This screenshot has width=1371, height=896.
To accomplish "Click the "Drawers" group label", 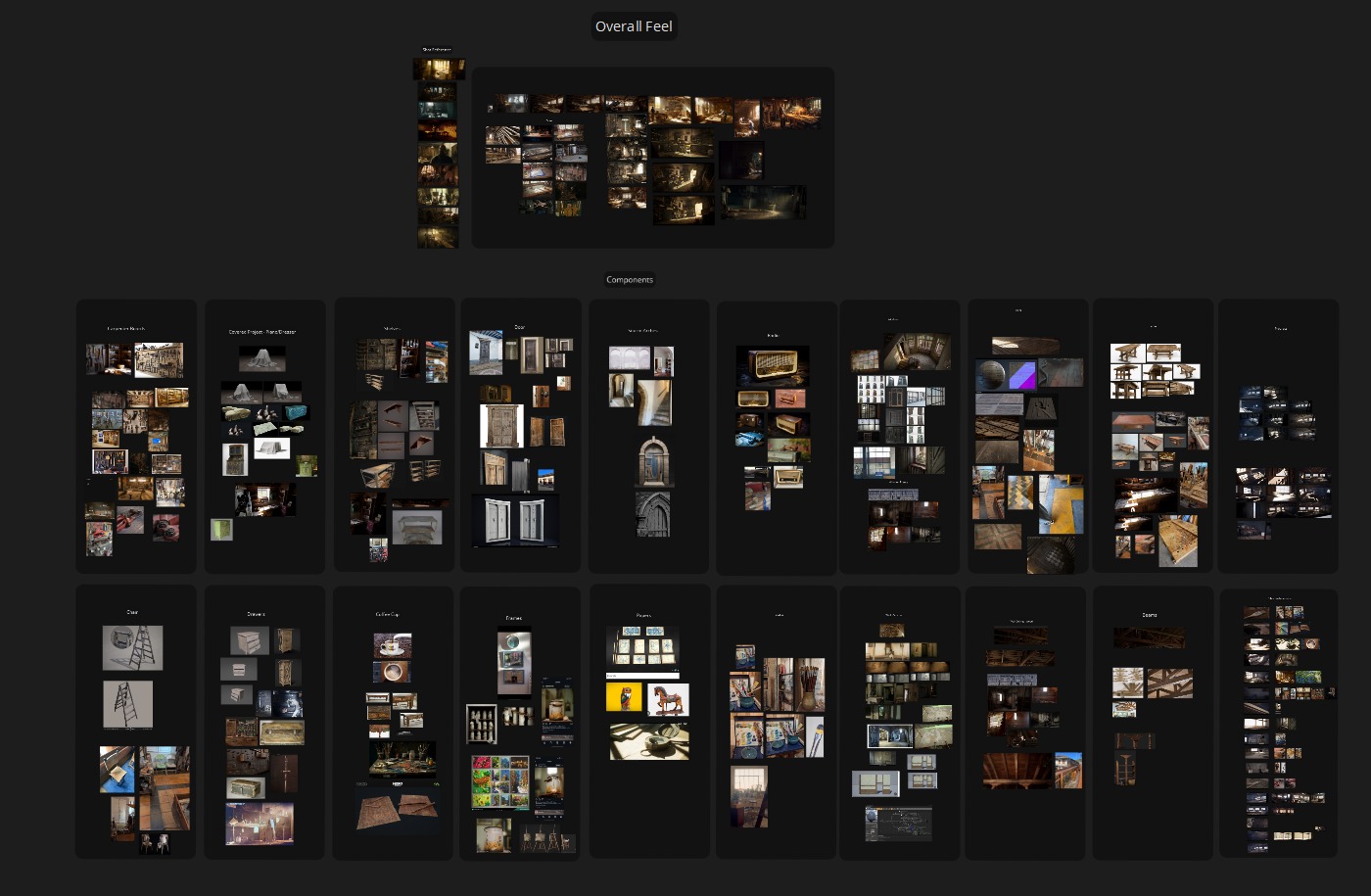I will (257, 614).
